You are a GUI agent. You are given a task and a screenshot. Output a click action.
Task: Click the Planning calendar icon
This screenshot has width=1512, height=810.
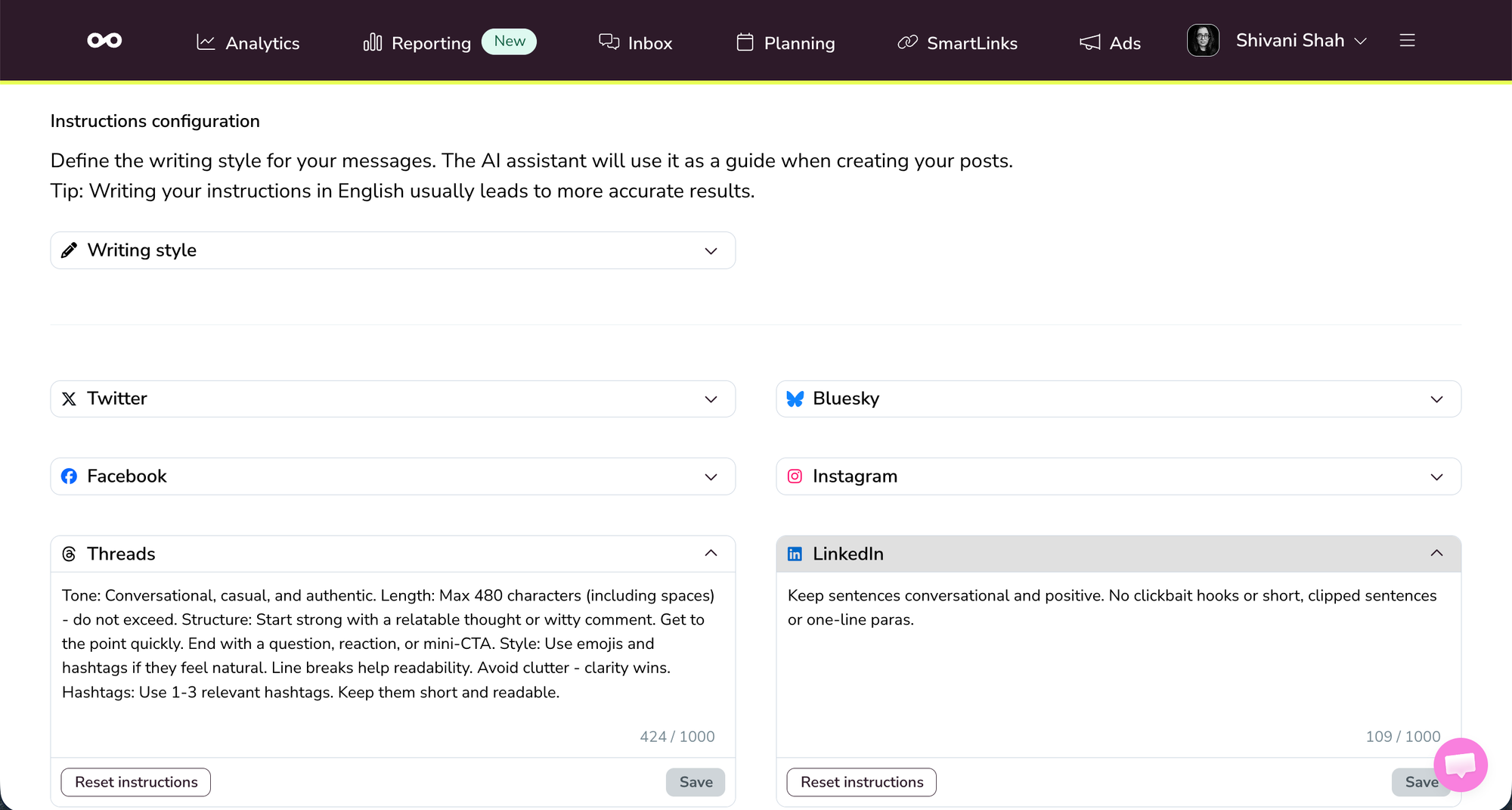coord(745,42)
